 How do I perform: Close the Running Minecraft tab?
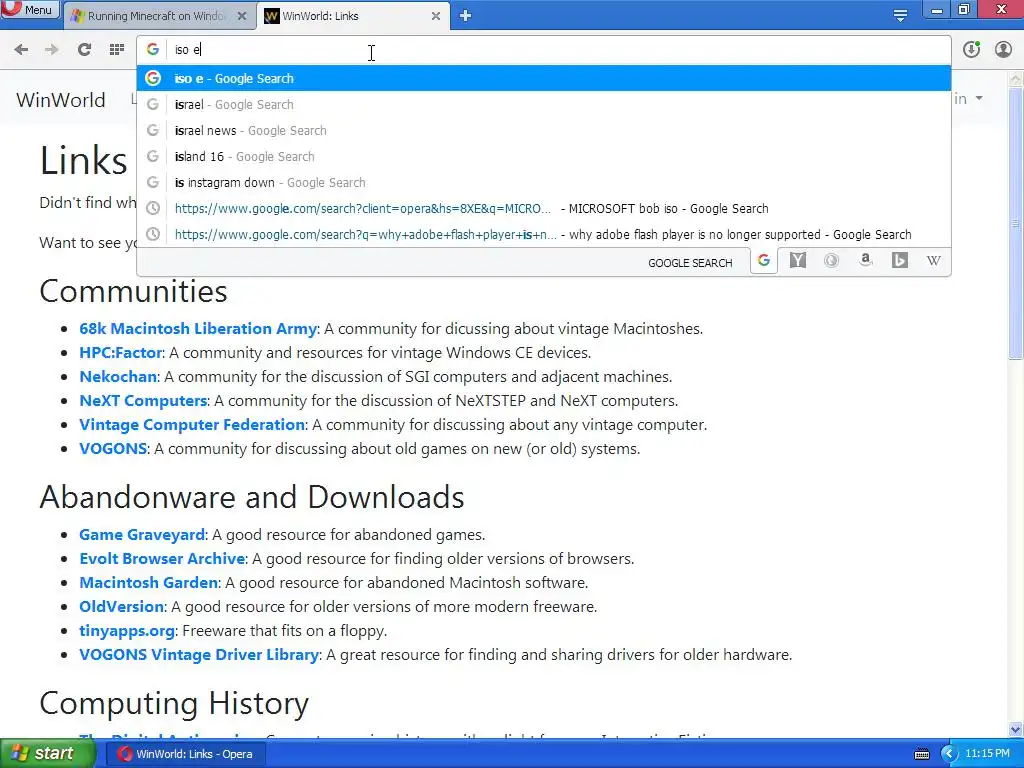242,16
